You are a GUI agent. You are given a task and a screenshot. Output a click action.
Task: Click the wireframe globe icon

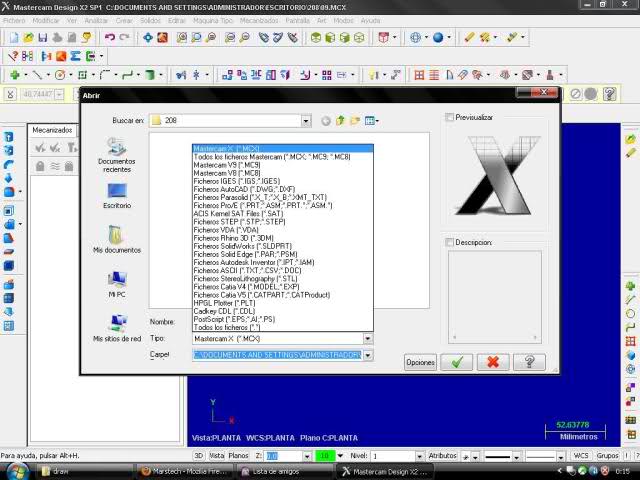point(415,38)
